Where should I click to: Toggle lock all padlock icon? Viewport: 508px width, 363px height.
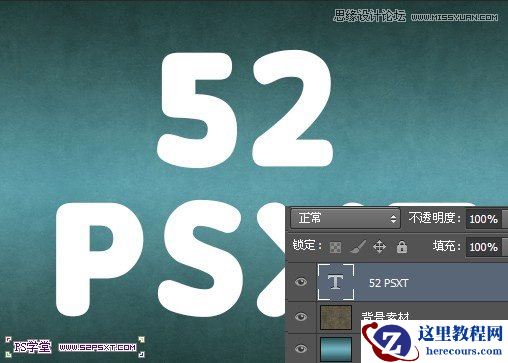tap(402, 247)
